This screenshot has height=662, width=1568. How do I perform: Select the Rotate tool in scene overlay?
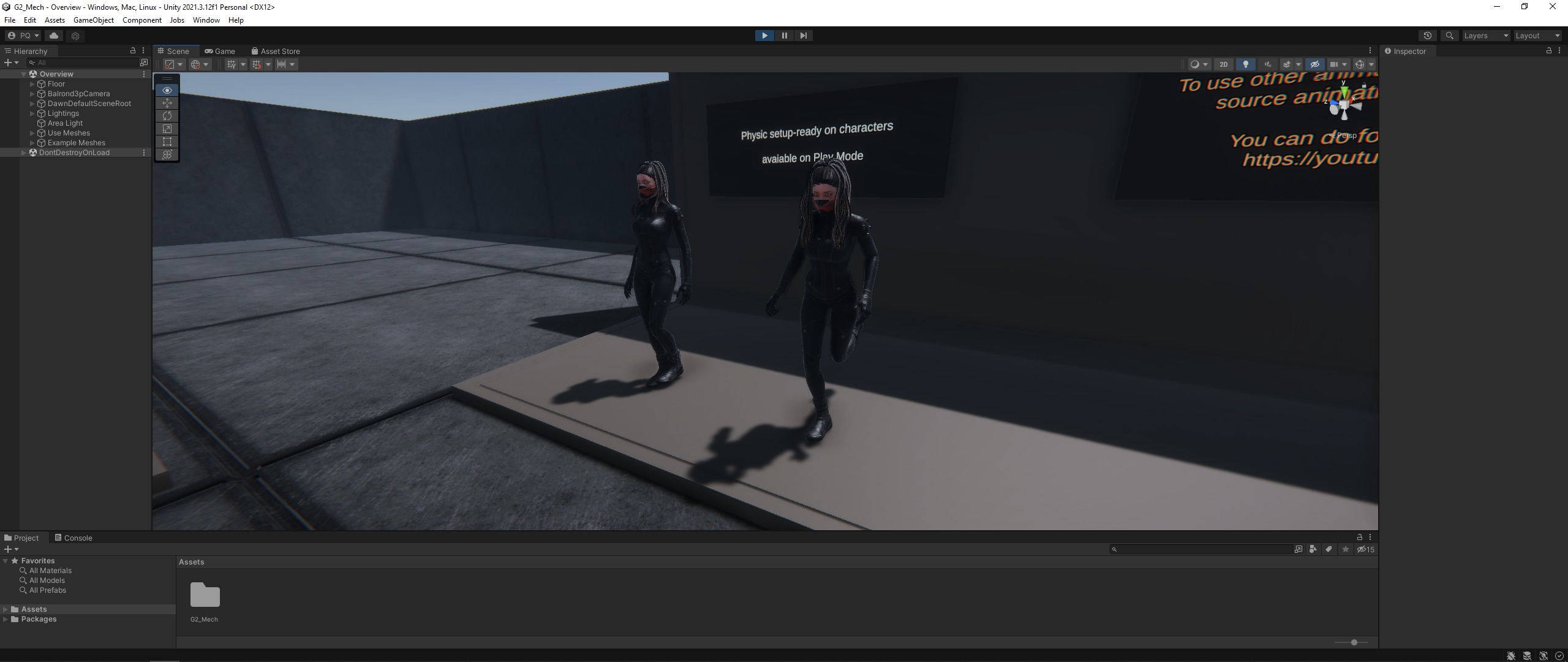point(167,116)
